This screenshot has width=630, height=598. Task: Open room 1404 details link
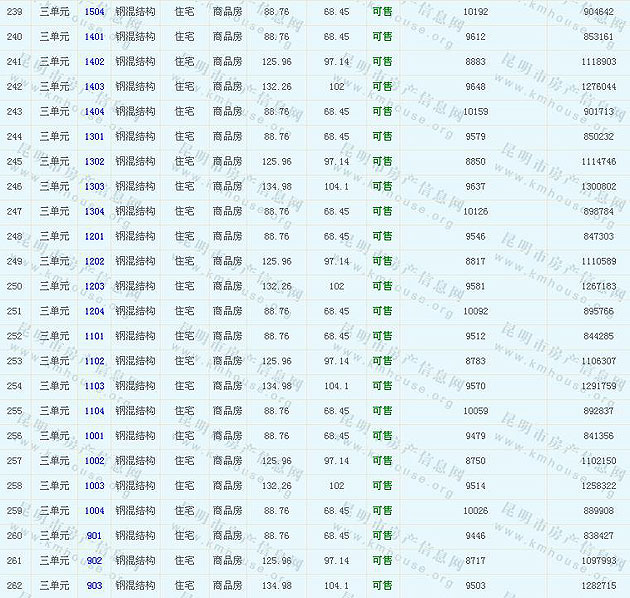click(x=94, y=112)
